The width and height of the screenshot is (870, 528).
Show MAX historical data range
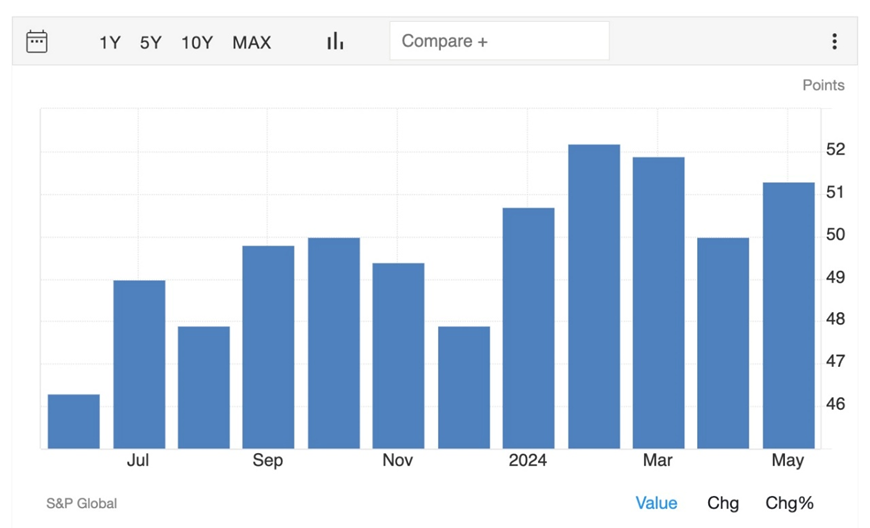click(x=251, y=43)
